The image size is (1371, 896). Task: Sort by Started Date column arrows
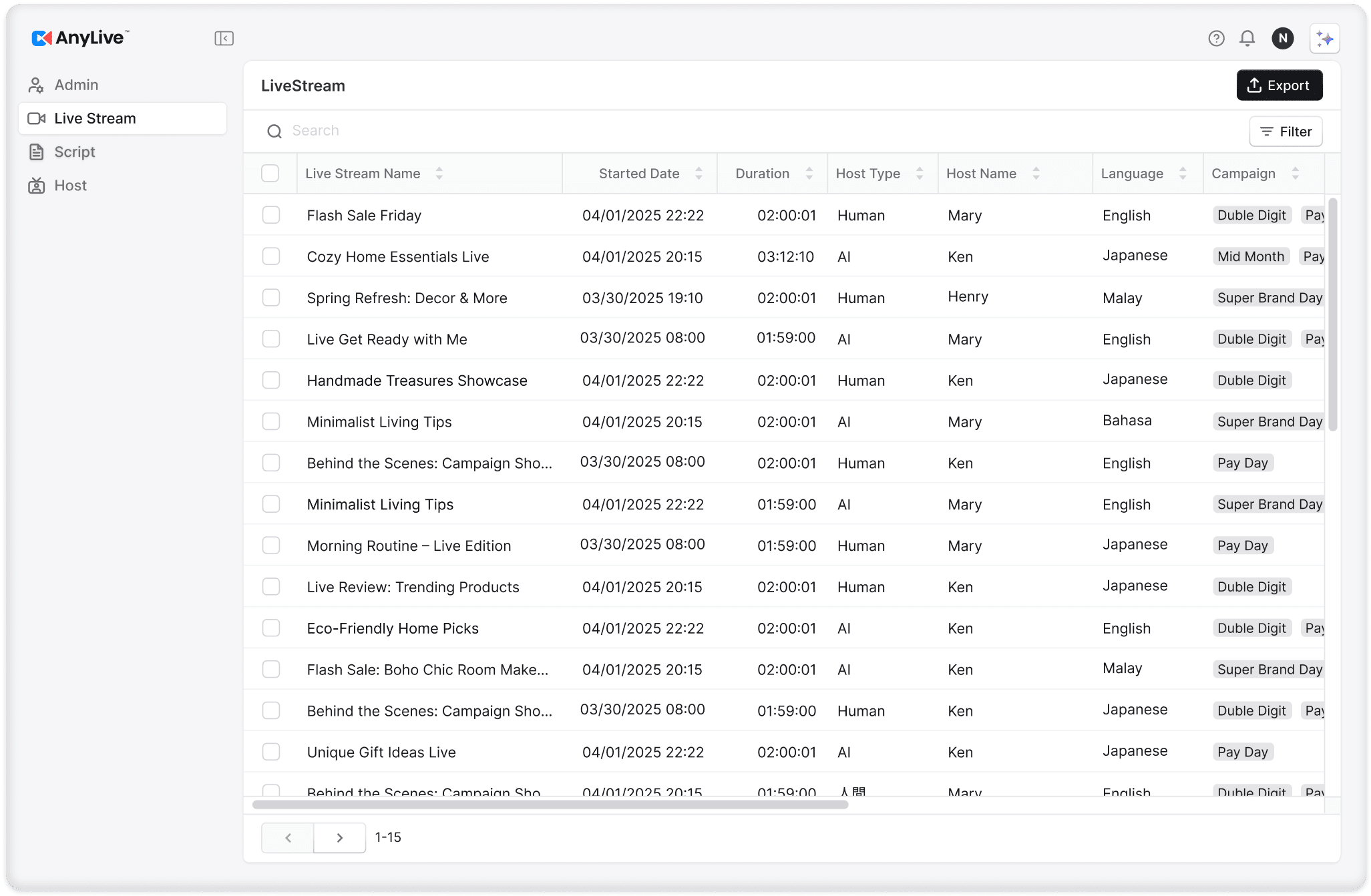[699, 174]
